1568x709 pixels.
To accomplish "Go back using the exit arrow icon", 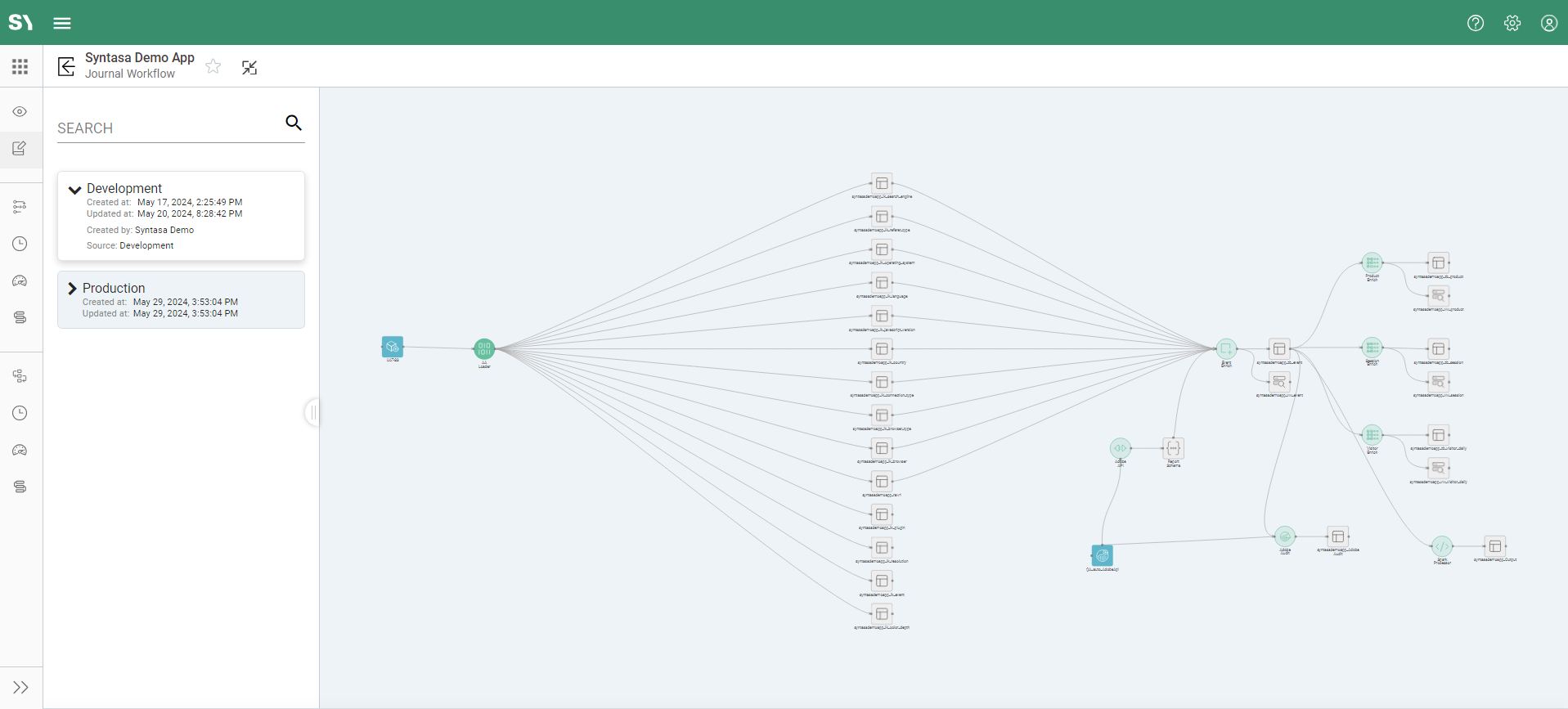I will pyautogui.click(x=66, y=66).
